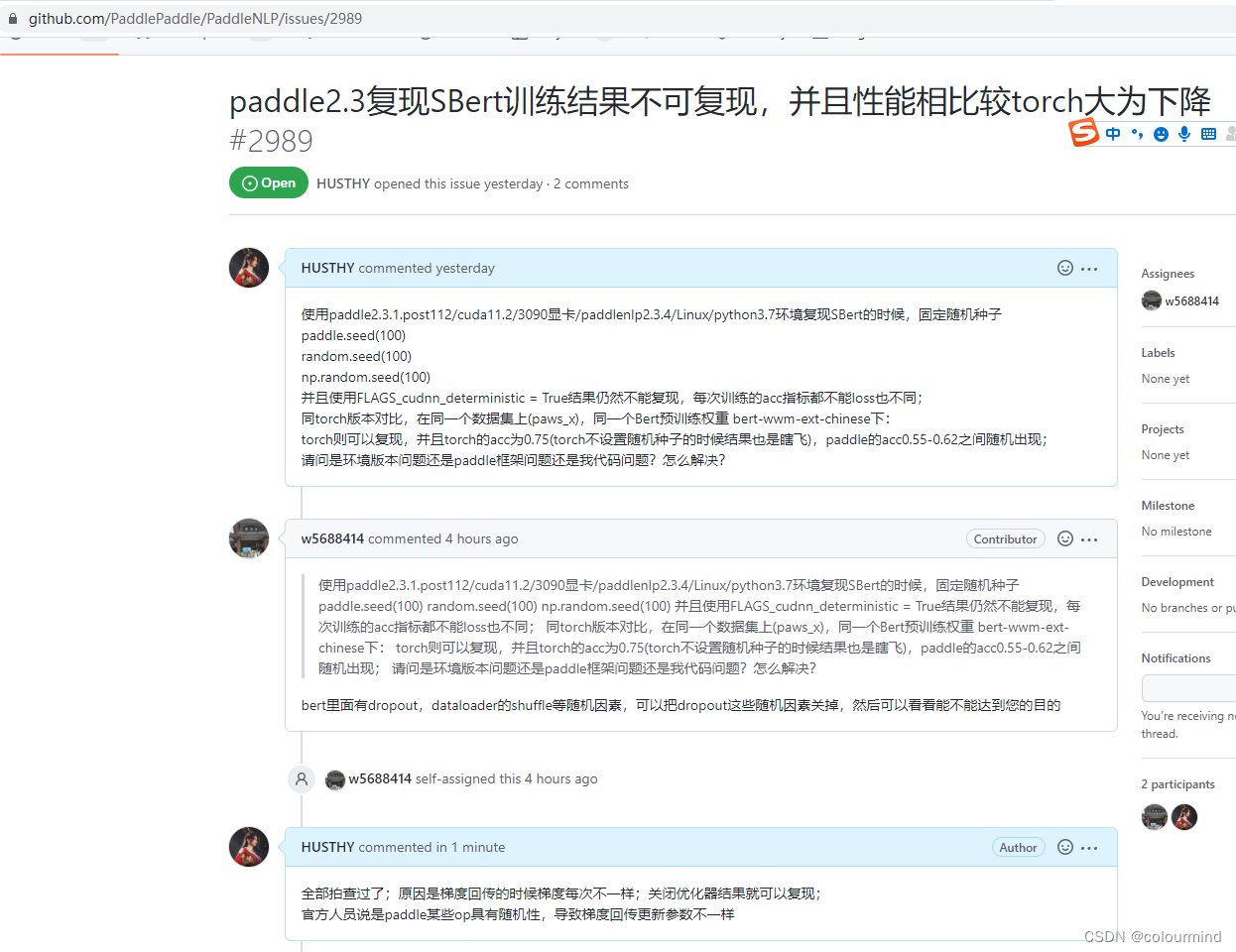Screen dimensions: 1236x952
Task: Open HUSTHY avatar beside last comment
Action: point(249,847)
